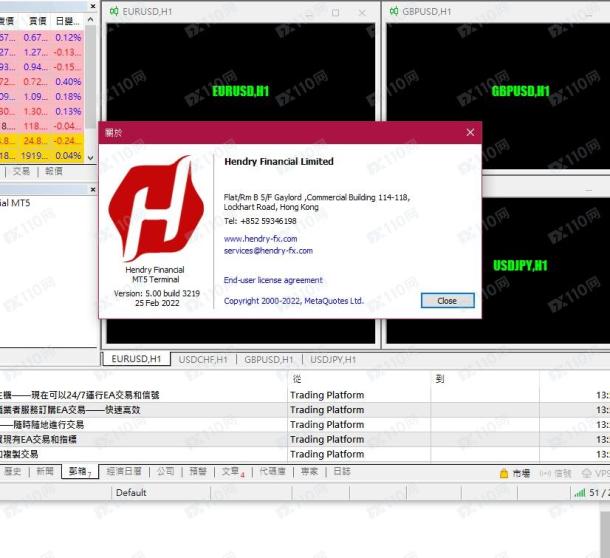Image resolution: width=610 pixels, height=558 pixels.
Task: Click the MetaQuotes copyright link
Action: (293, 301)
